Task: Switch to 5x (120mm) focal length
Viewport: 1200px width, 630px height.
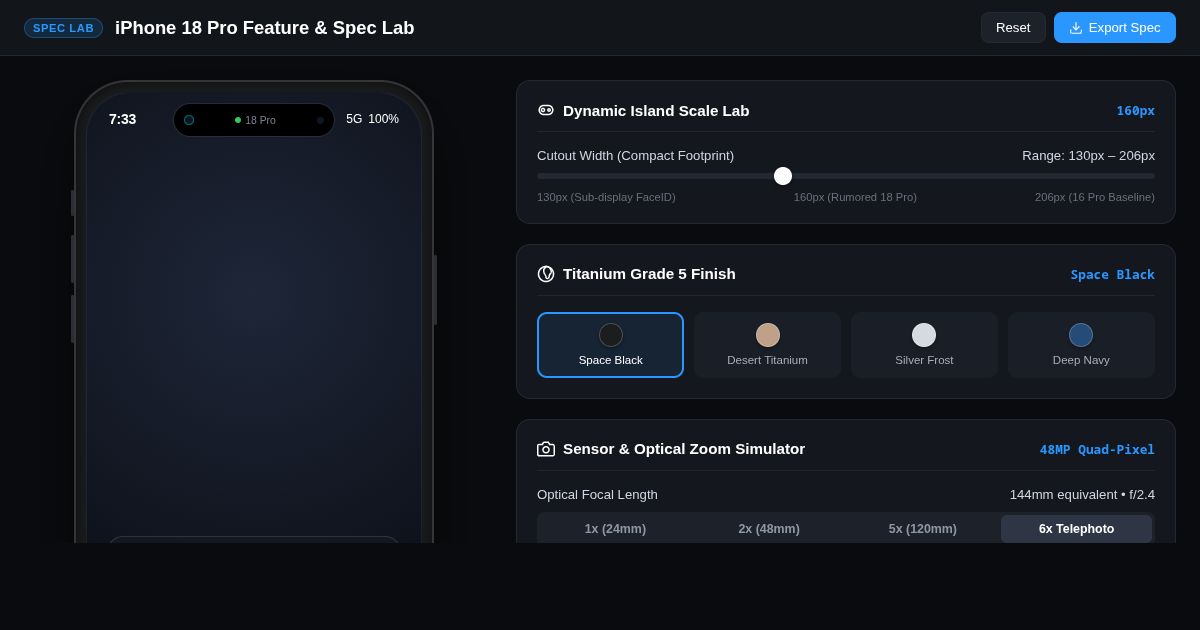Action: point(923,529)
